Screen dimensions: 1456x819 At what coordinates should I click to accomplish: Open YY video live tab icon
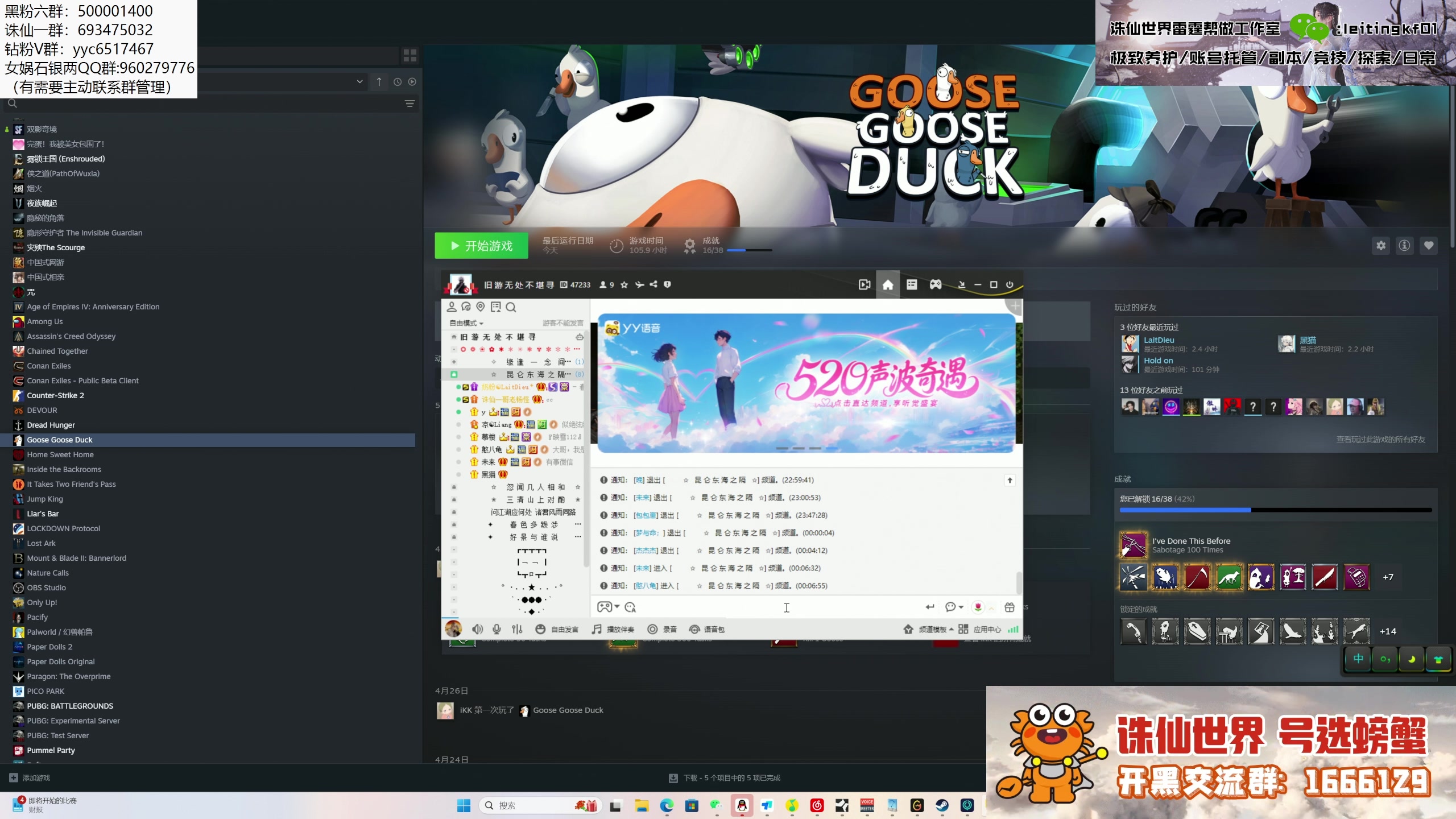click(864, 284)
